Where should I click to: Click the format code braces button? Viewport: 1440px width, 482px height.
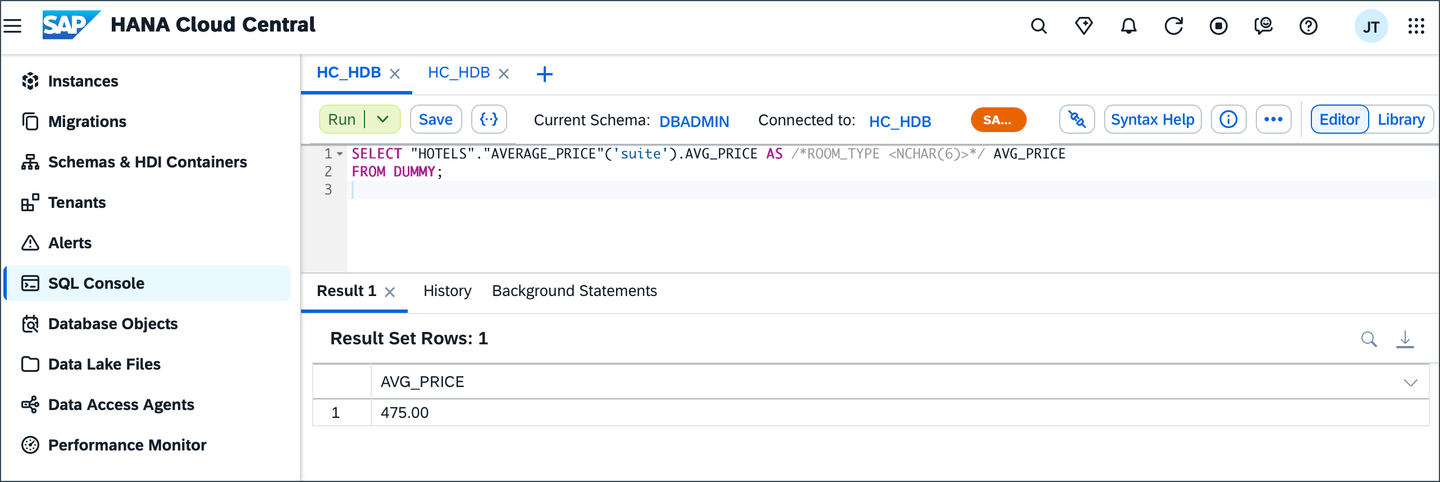click(x=489, y=119)
